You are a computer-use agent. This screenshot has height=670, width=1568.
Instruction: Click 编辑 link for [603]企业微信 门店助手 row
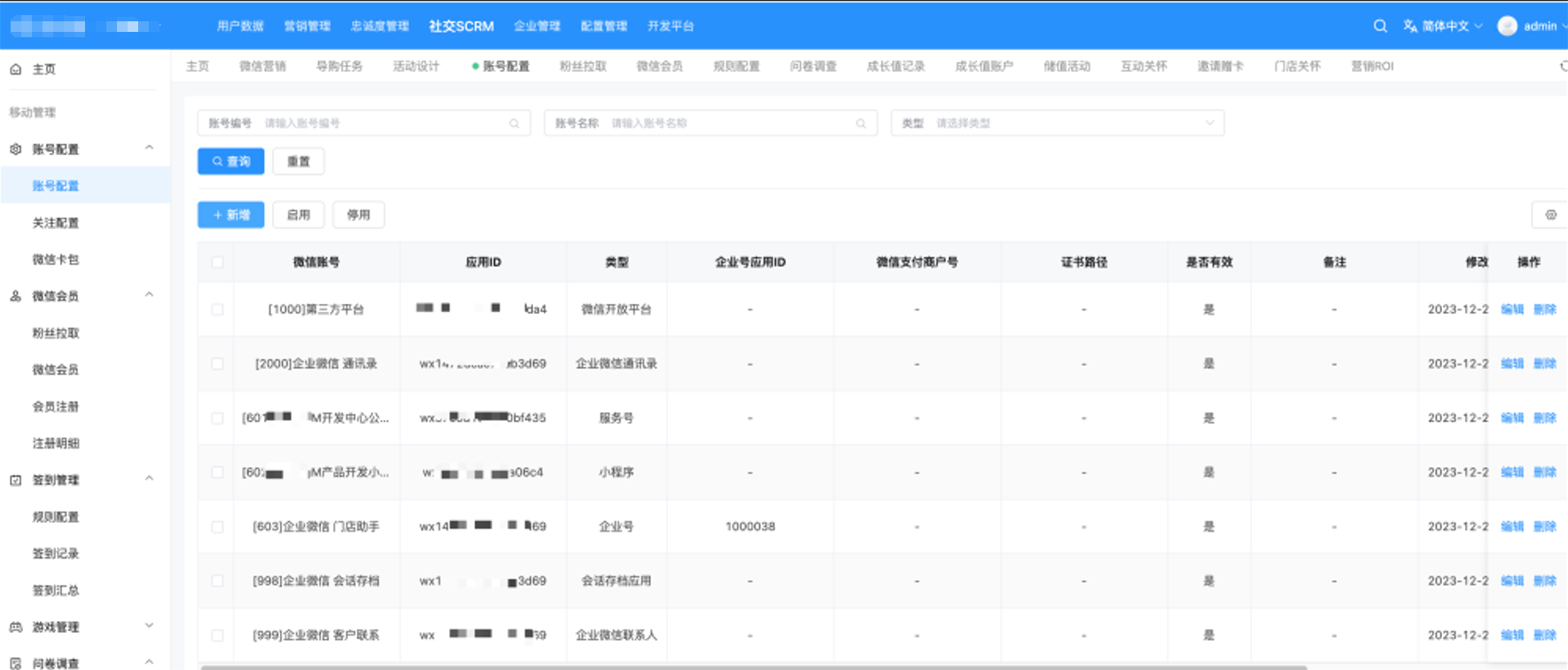1512,526
